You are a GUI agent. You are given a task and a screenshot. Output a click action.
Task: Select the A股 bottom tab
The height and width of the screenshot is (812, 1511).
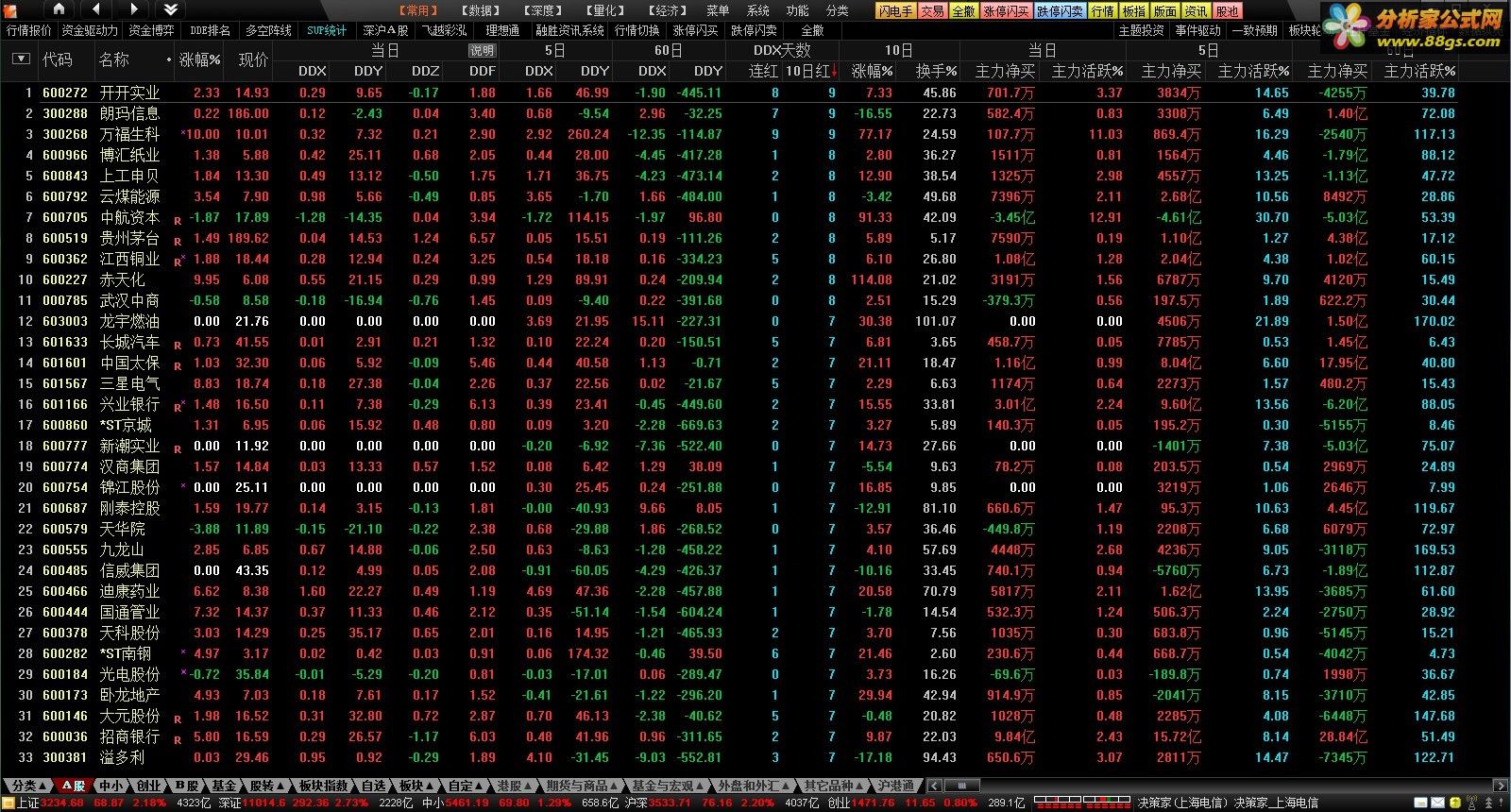(x=74, y=786)
